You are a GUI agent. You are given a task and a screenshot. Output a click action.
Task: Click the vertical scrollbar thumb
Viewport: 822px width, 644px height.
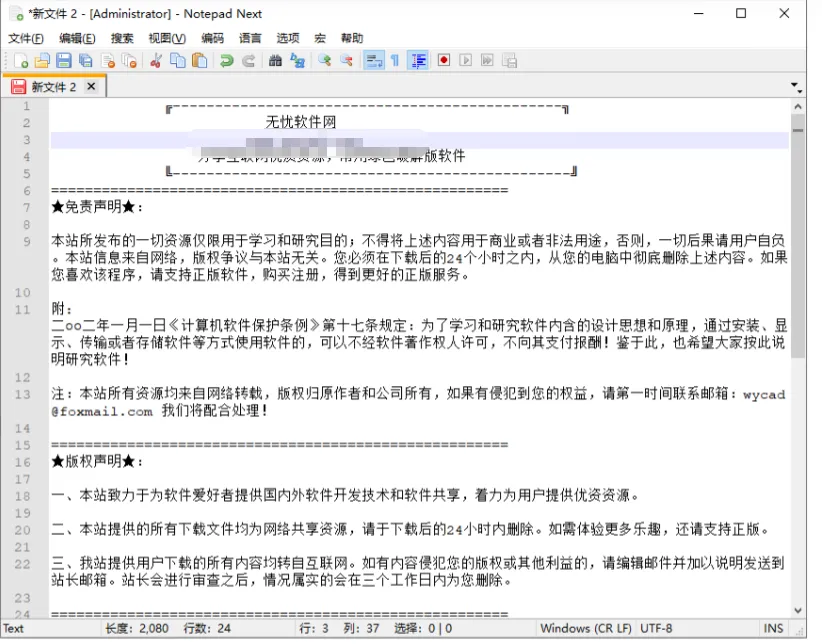(x=797, y=235)
